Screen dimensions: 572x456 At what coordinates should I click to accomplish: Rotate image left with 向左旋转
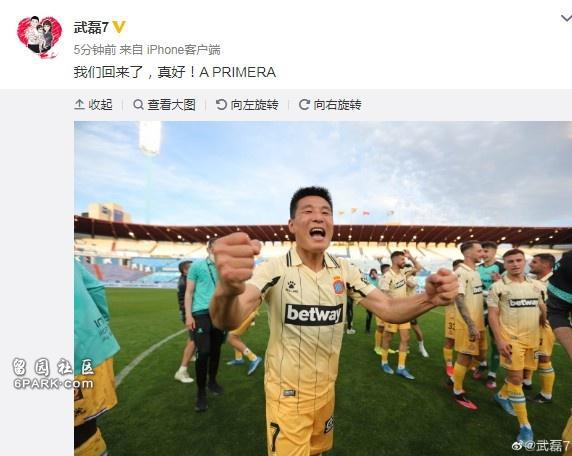247,105
